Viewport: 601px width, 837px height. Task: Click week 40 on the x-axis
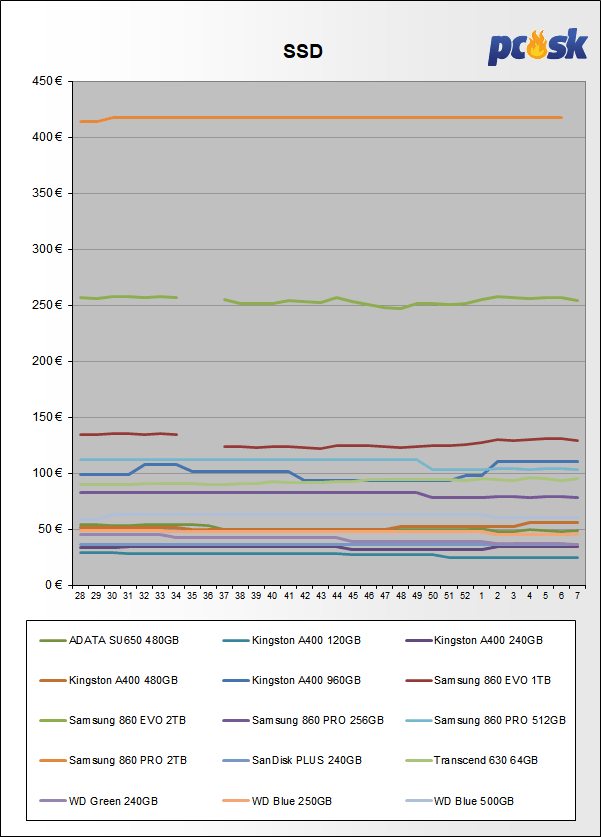272,596
